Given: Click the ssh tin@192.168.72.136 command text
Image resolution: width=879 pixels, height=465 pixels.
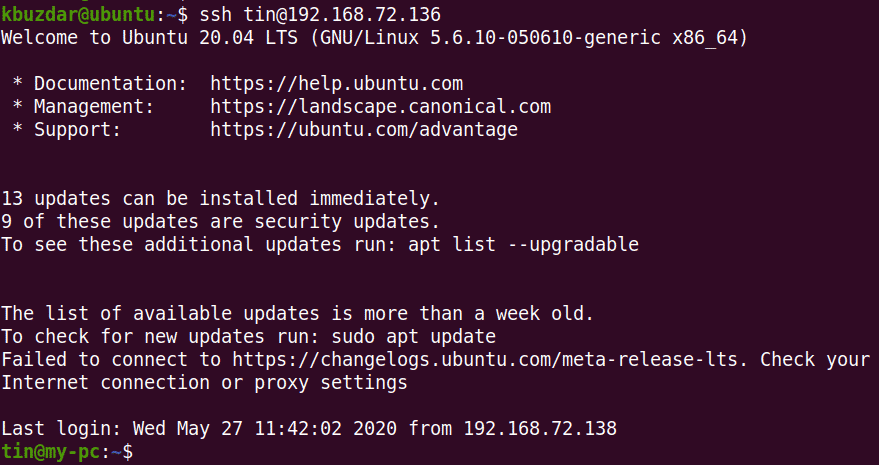Looking at the screenshot, I should (x=320, y=15).
